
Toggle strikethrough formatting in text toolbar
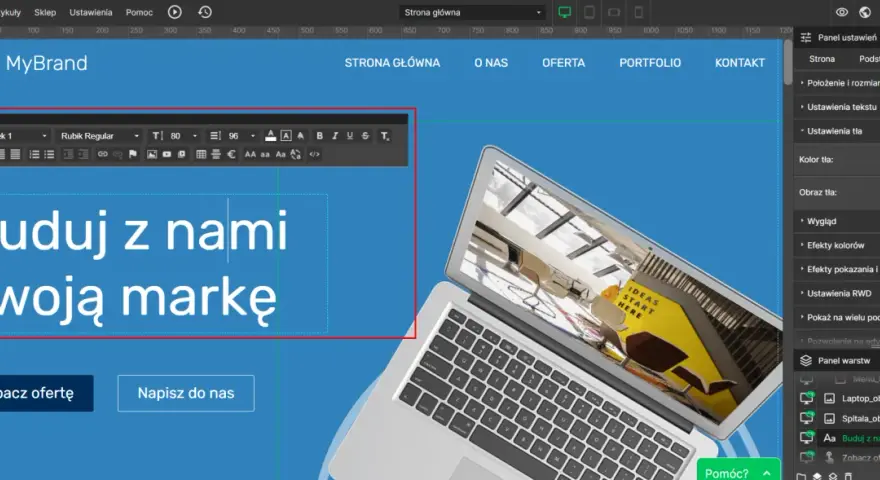pyautogui.click(x=365, y=136)
